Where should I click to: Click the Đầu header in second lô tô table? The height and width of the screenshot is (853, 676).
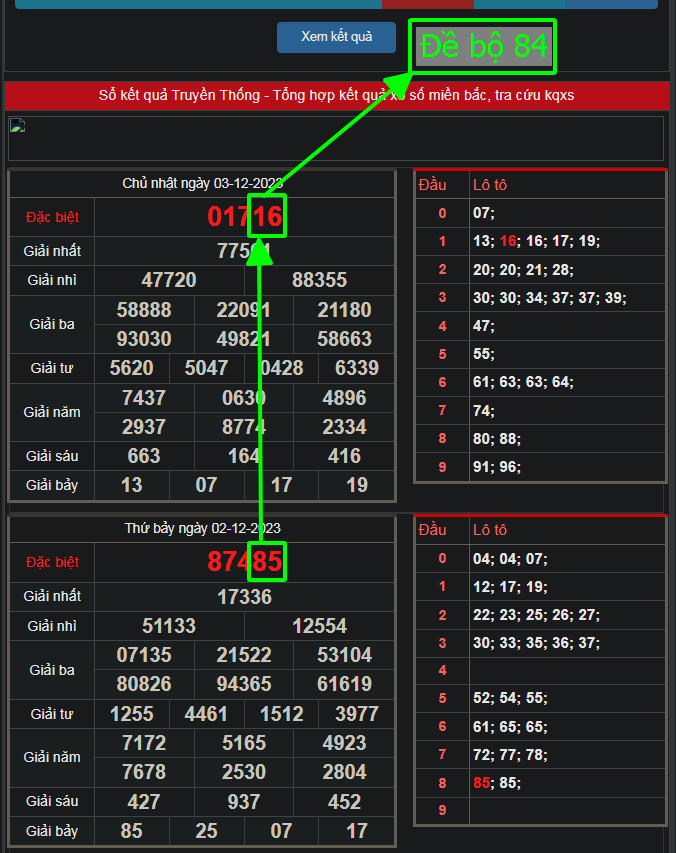click(x=433, y=530)
